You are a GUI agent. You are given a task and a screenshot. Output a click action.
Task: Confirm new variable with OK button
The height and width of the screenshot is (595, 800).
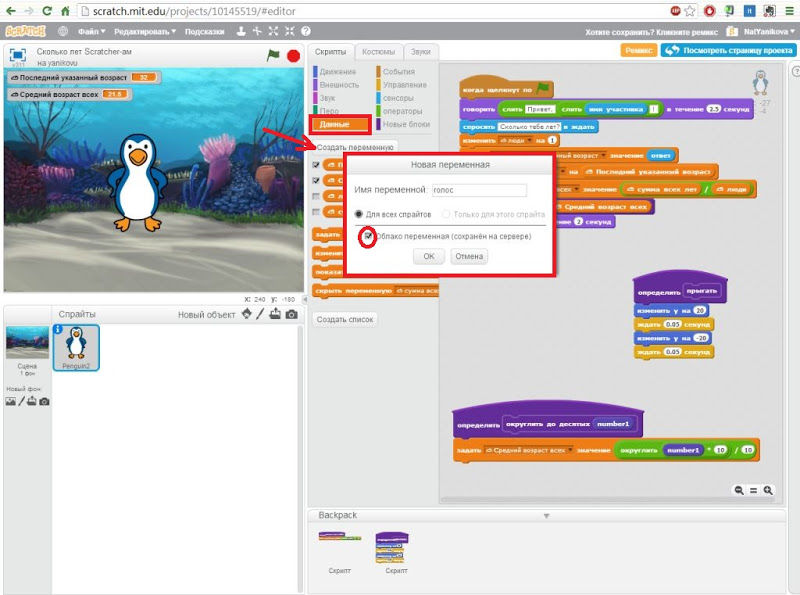point(429,256)
